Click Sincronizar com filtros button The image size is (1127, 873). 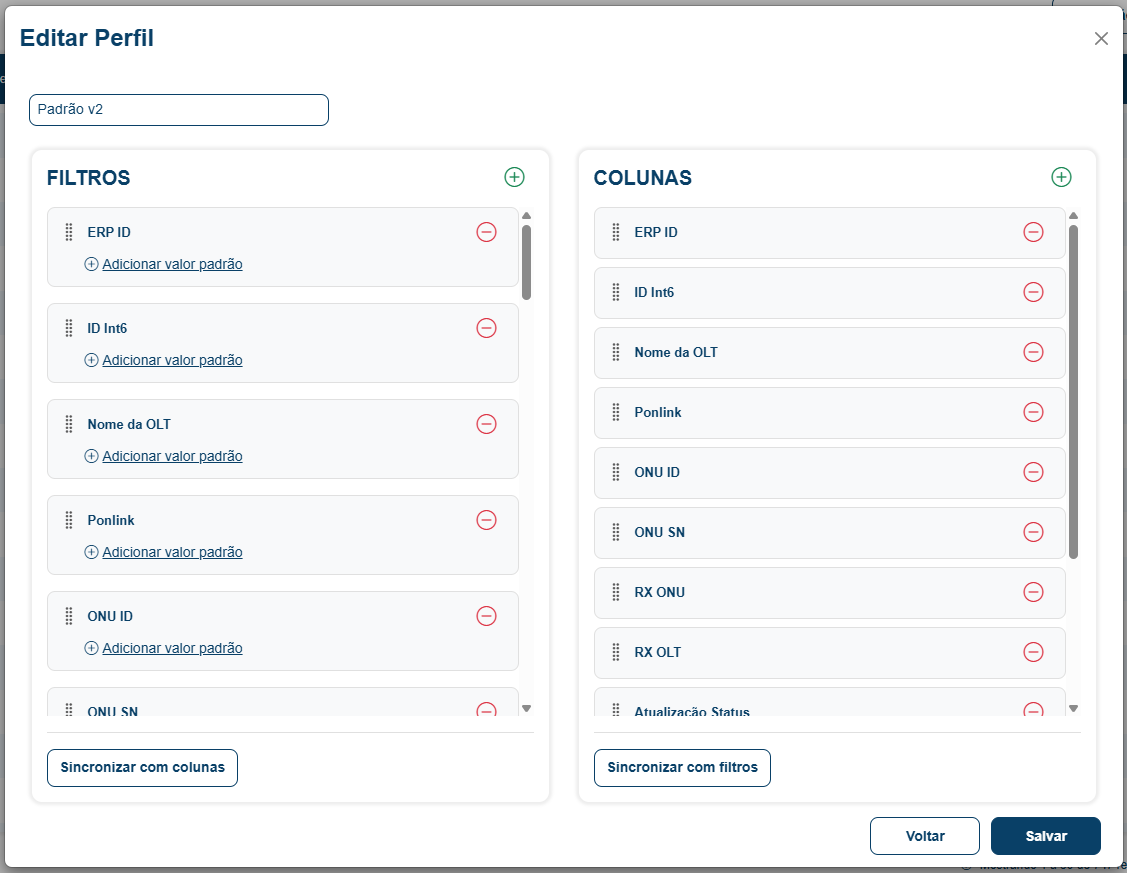682,767
